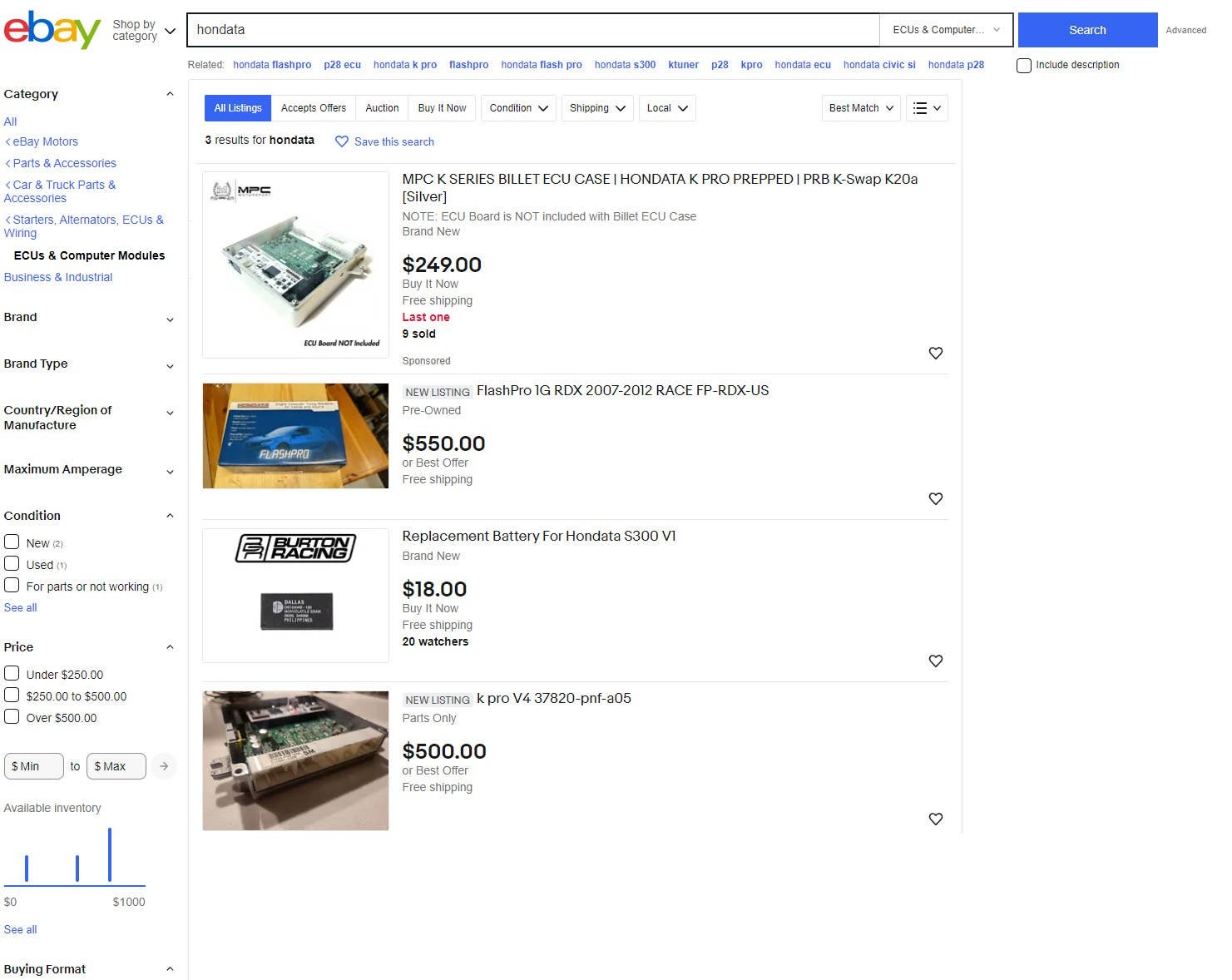Enable the Include description checkbox
Screen dimensions: 1232x980
pyautogui.click(x=1024, y=66)
